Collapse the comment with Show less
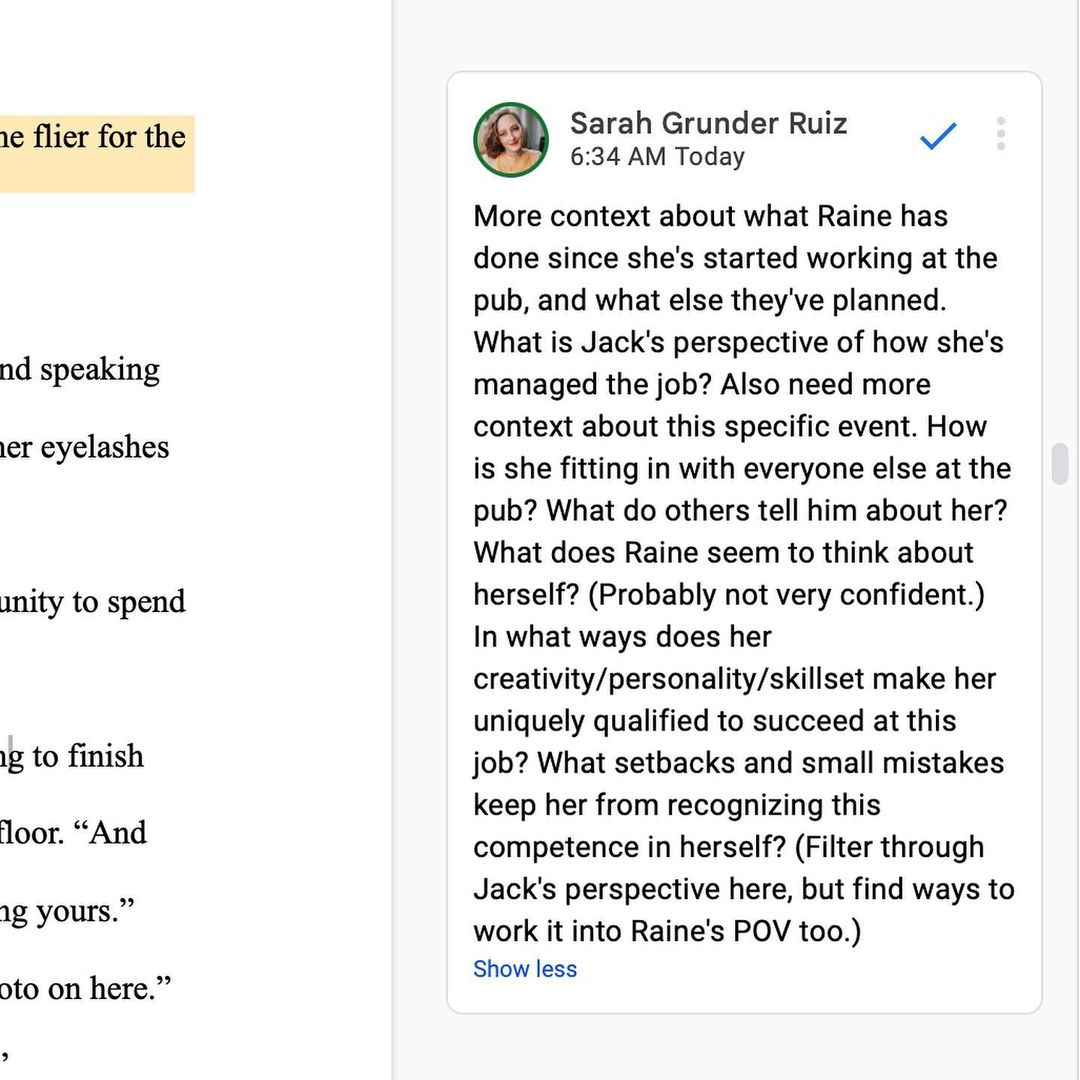 point(525,969)
